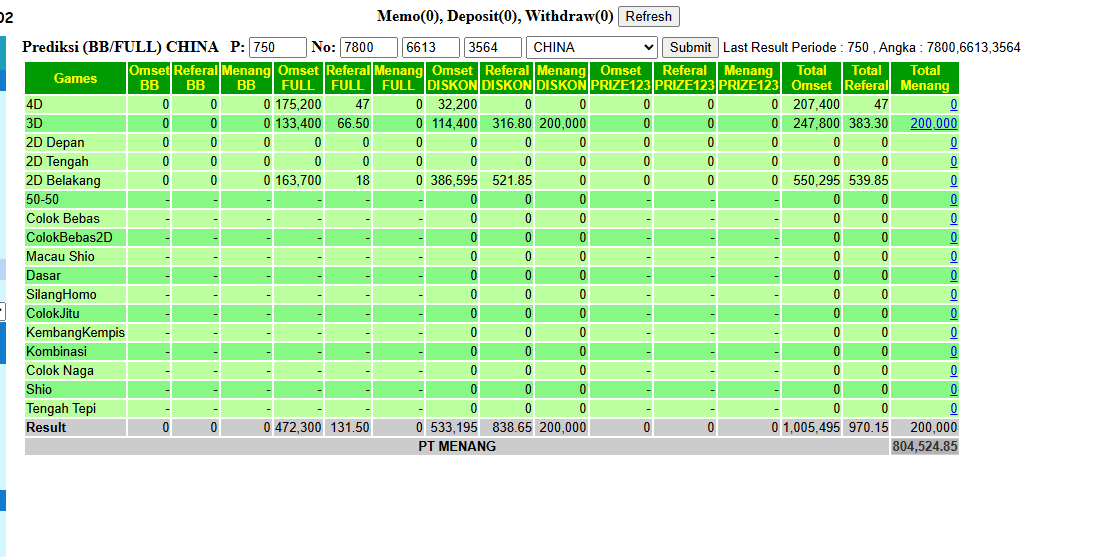Click the Refresh button

coord(648,16)
